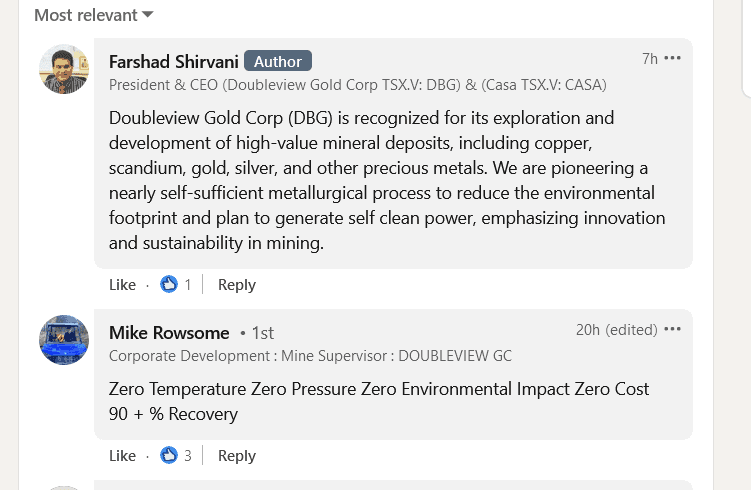View the thumbs-up reactions on Mike's comment
This screenshot has height=490, width=751.
coord(176,456)
